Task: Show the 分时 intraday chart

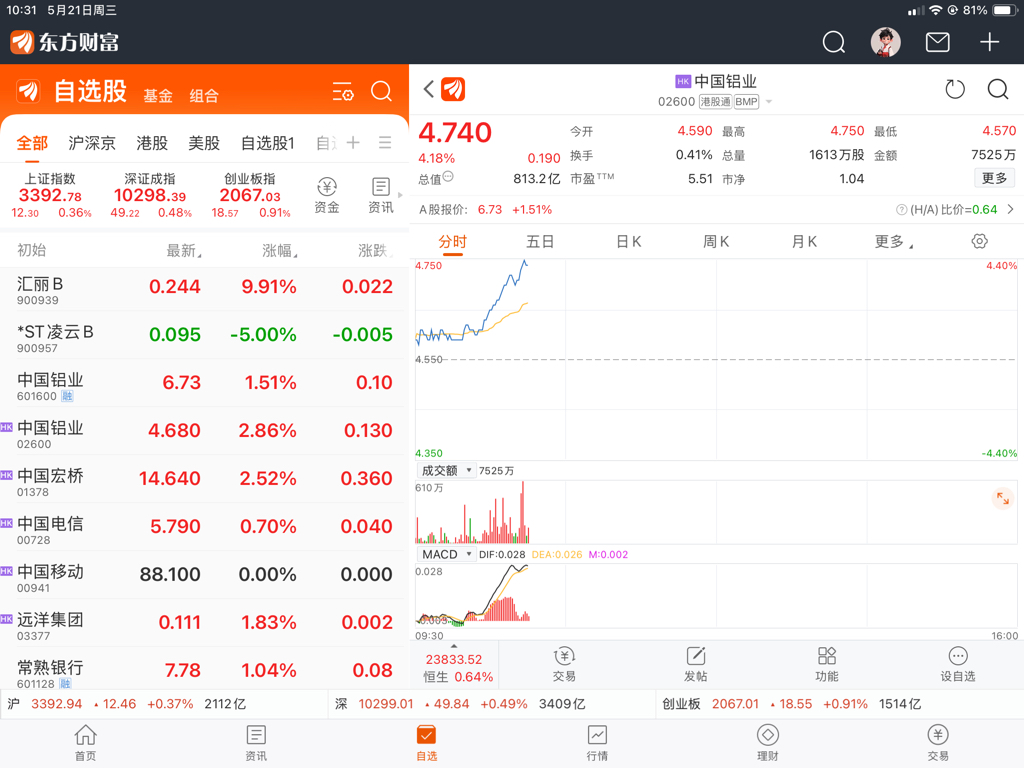Action: click(452, 242)
